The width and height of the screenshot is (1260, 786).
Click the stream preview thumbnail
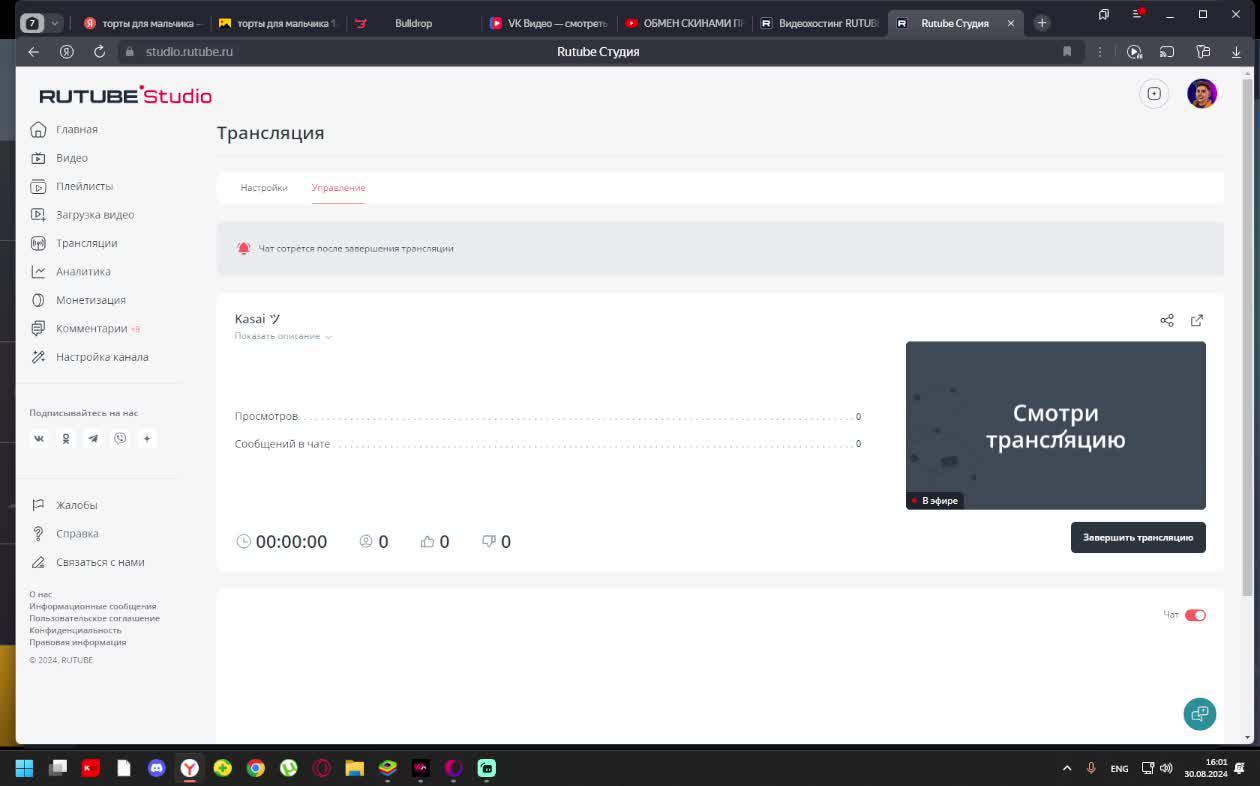pyautogui.click(x=1056, y=425)
